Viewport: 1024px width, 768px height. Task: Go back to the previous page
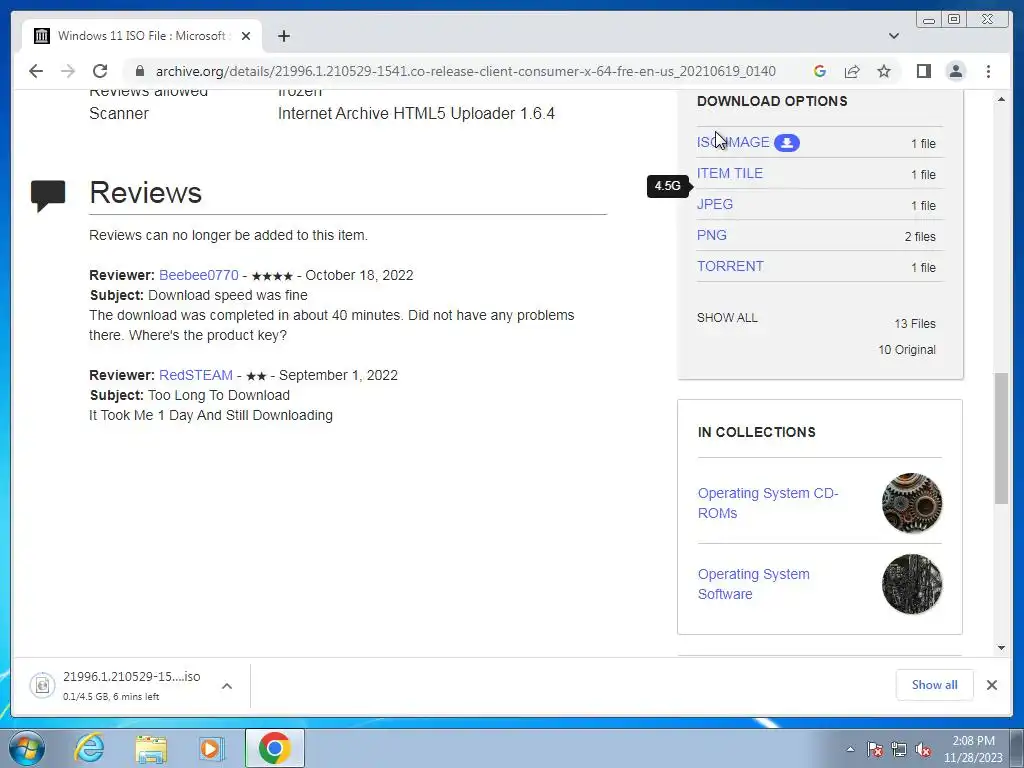click(x=36, y=71)
